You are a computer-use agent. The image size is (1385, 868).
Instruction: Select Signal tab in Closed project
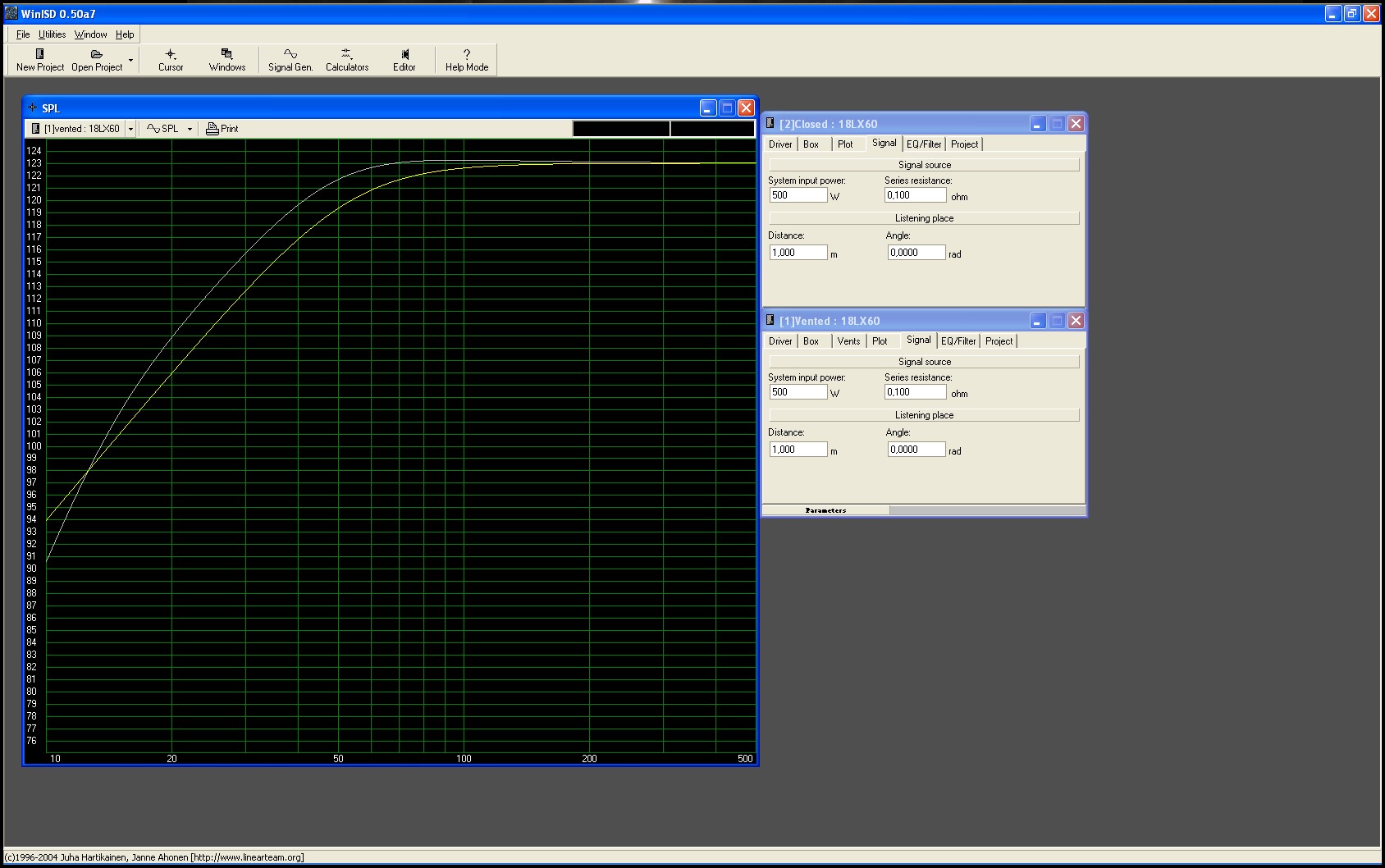(884, 143)
